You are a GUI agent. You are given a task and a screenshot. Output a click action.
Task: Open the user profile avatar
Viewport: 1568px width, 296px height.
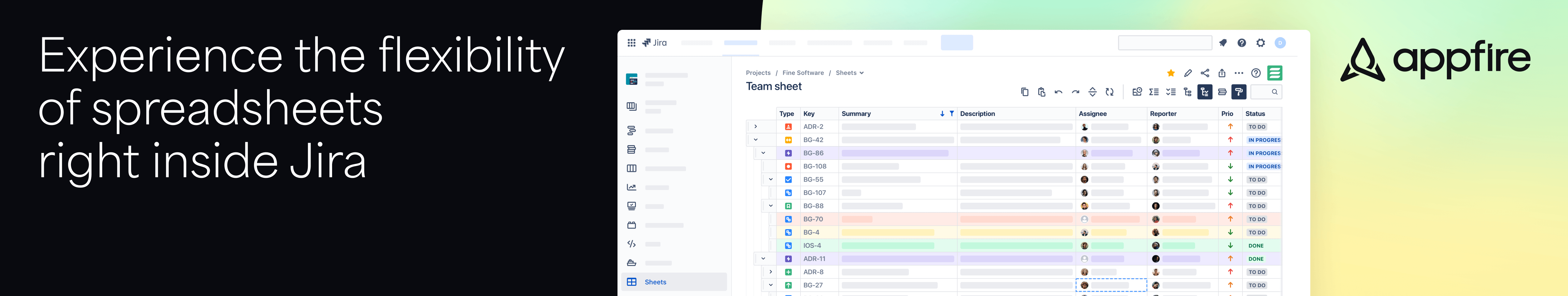1280,43
